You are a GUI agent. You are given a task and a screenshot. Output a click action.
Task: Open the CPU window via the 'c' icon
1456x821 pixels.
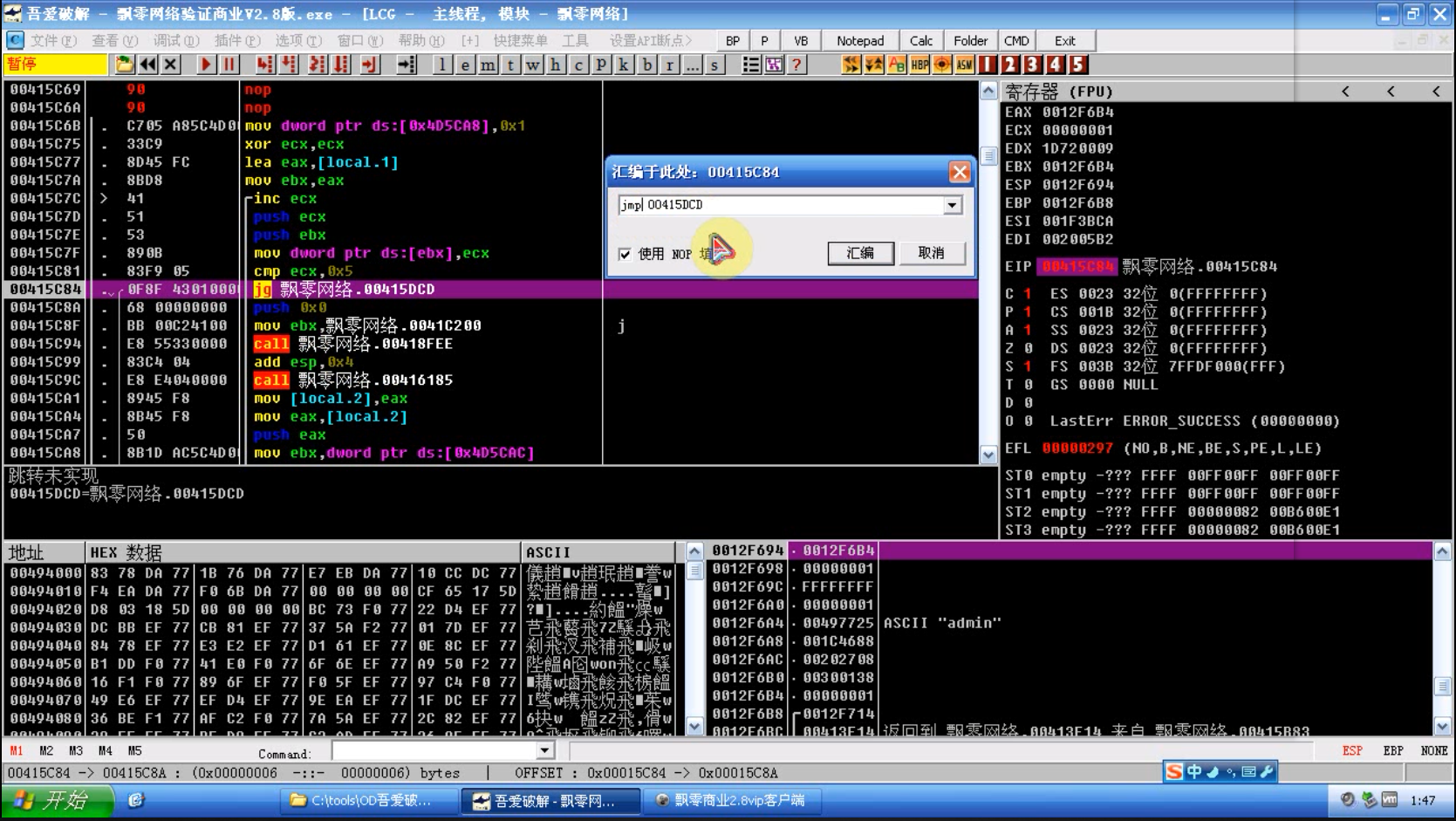pos(578,65)
